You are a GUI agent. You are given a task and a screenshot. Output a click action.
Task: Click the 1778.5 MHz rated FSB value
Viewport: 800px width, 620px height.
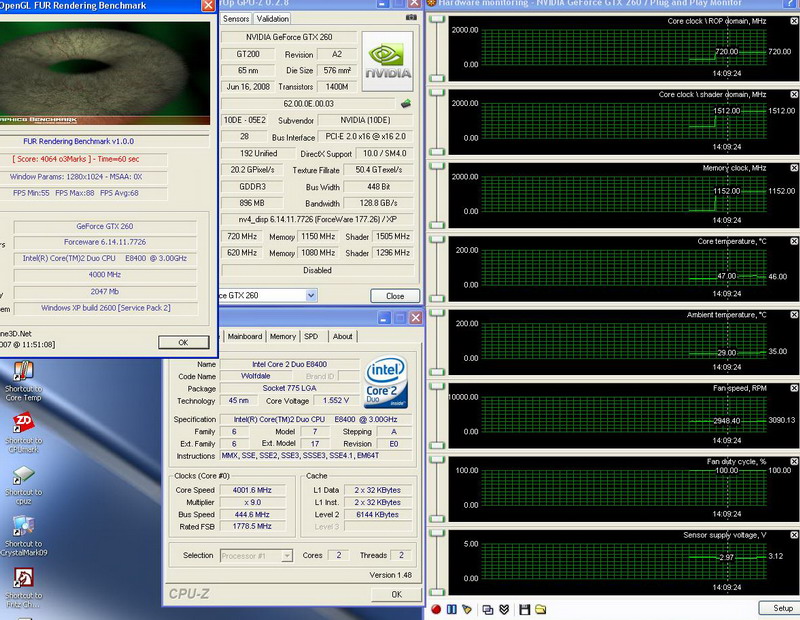click(x=252, y=526)
